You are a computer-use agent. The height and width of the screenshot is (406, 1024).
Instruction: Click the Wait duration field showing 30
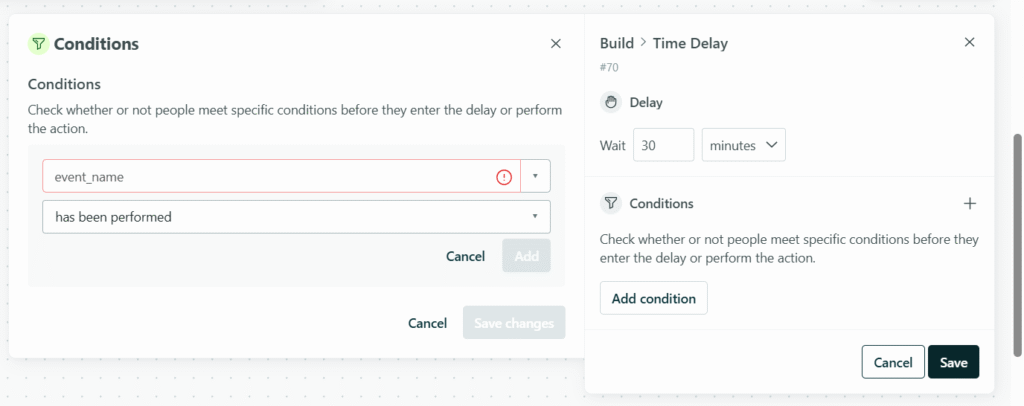(663, 145)
